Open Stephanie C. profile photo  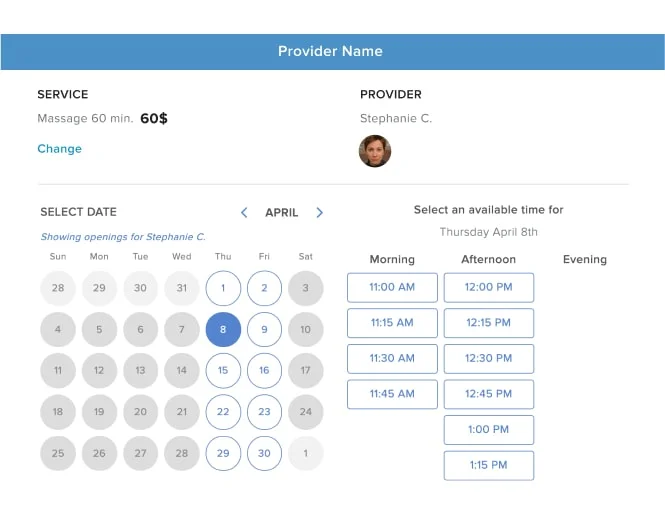tap(375, 151)
